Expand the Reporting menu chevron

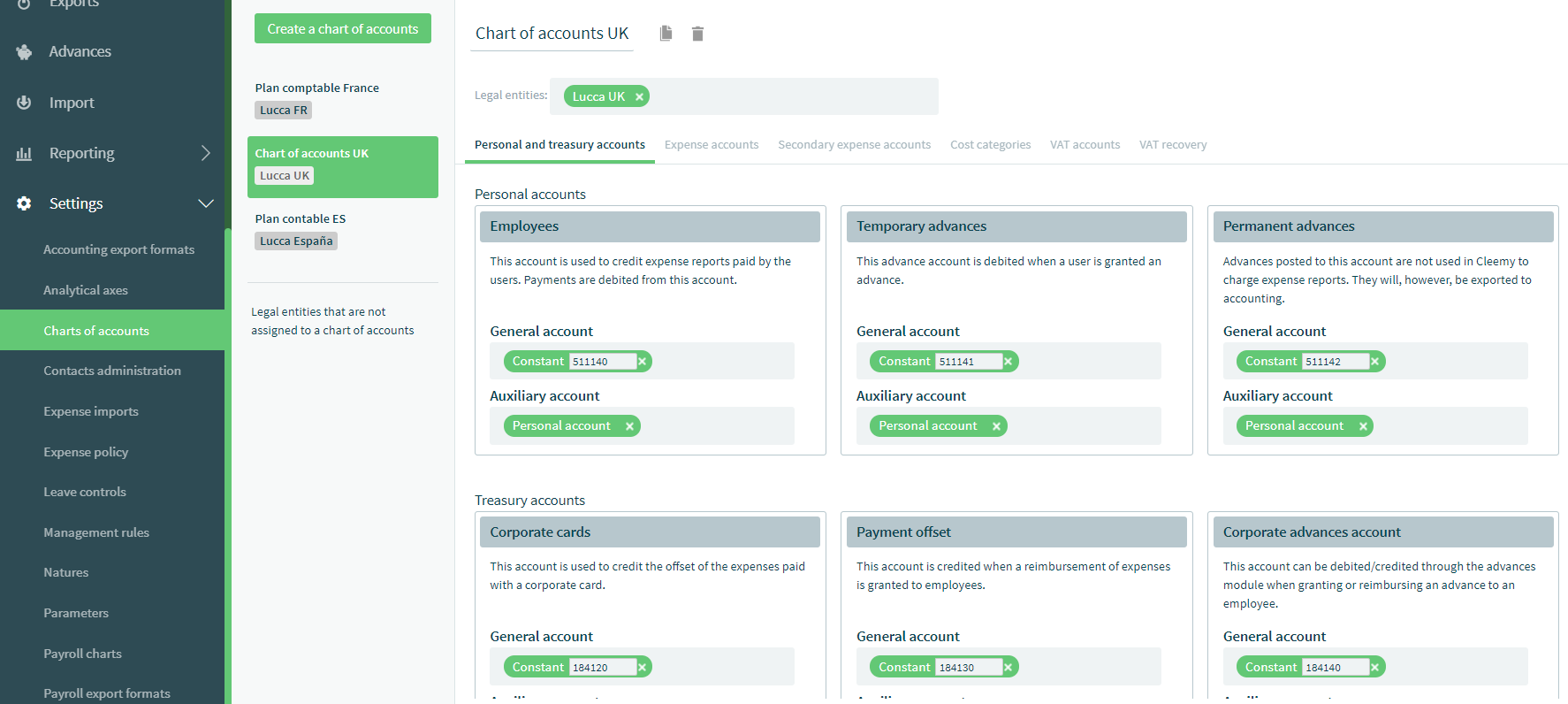[206, 153]
